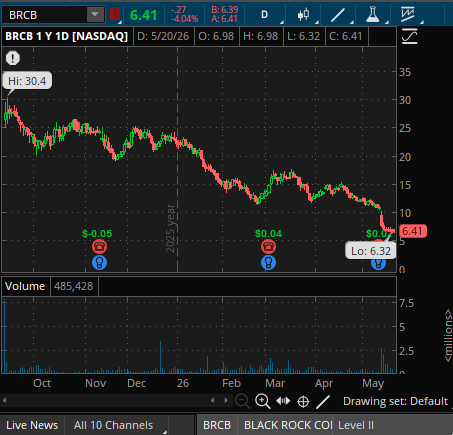The image size is (453, 435).
Task: Click the small scroll right arrow
Action: tap(226, 400)
